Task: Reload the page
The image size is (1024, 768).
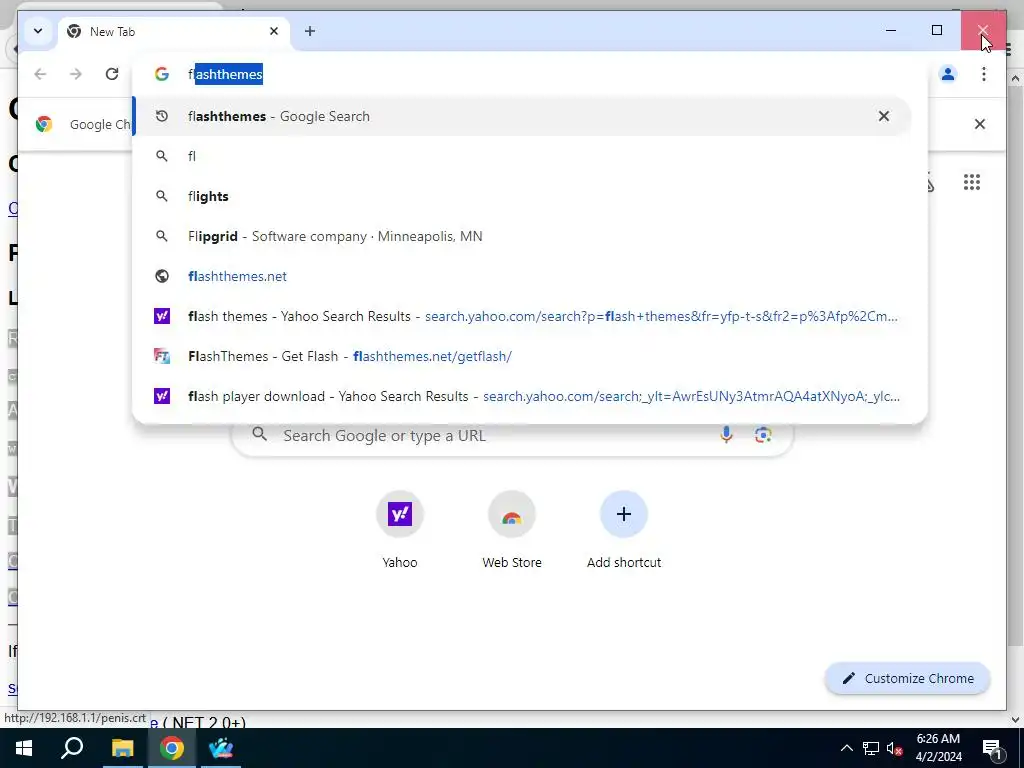Action: 112,74
